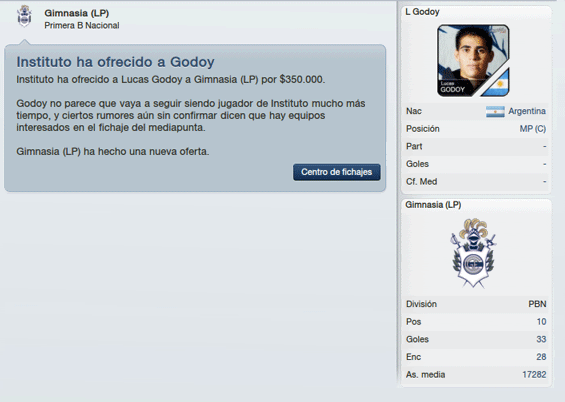The height and width of the screenshot is (402, 565).
Task: Click Lucas Godoy's player portrait
Action: click(473, 61)
